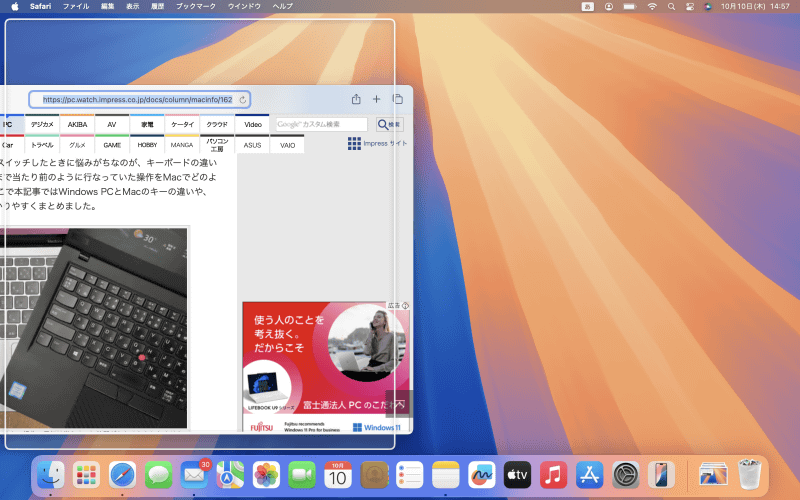Click the Share icon in Safari toolbar
Viewport: 800px width, 500px height.
point(356,99)
